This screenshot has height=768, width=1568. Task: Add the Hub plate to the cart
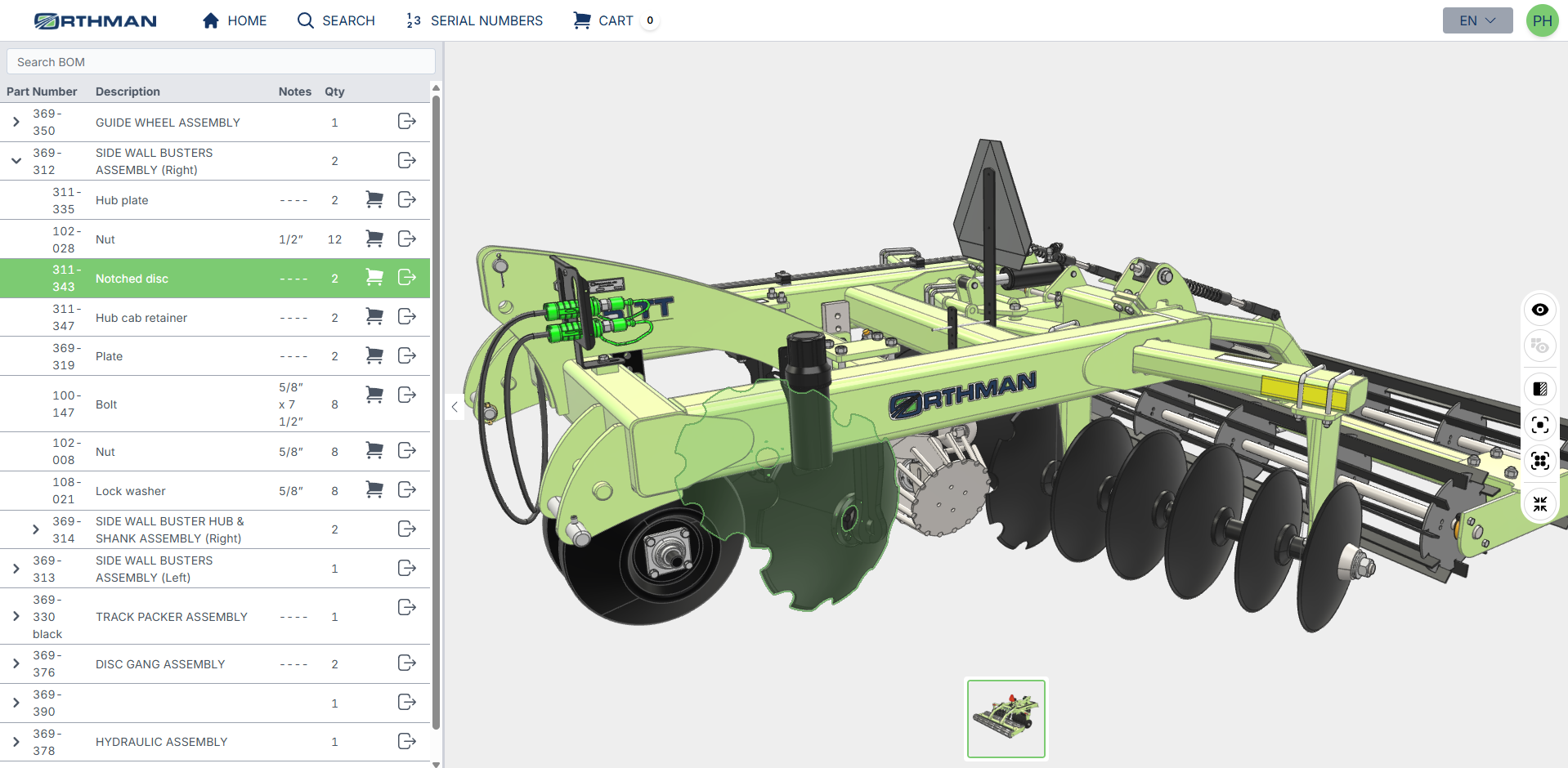374,199
